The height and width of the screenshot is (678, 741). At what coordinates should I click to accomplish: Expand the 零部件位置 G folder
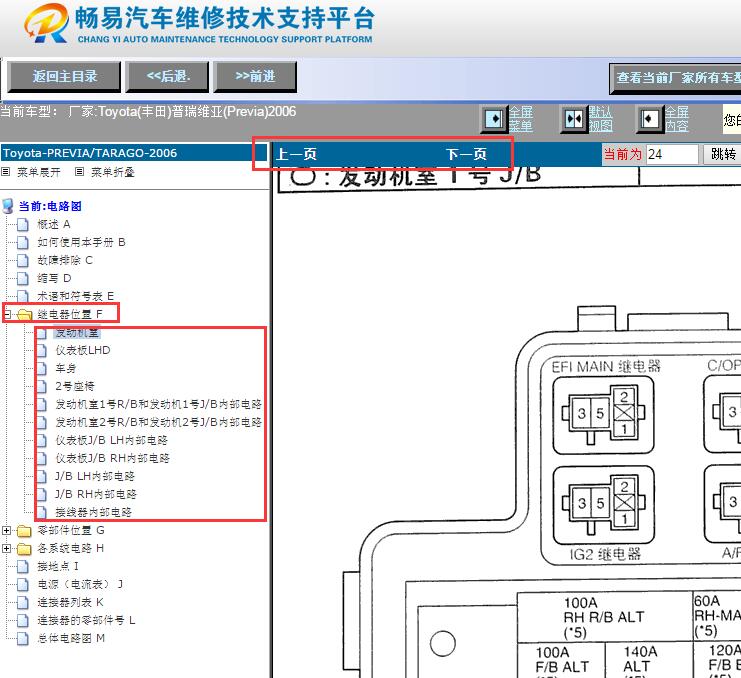point(7,530)
